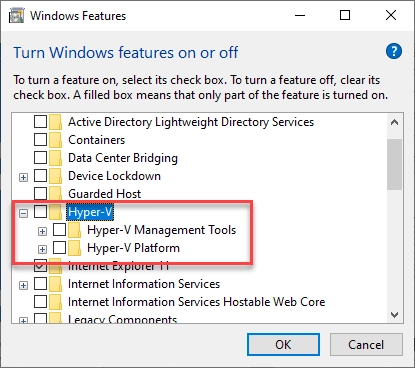Select the Hyper-V Platform label

tap(133, 248)
